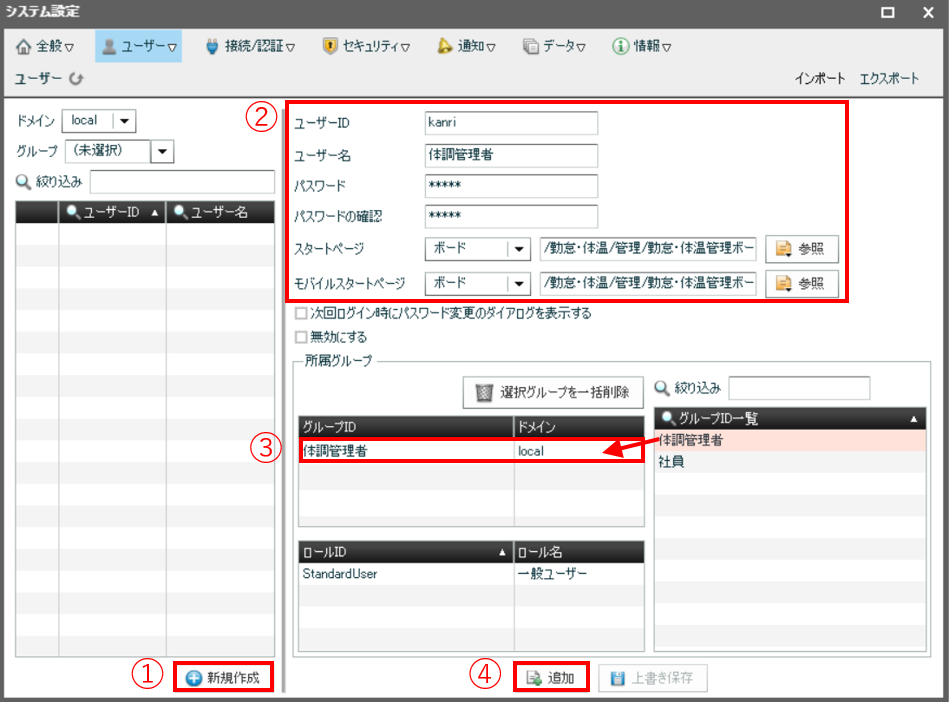Click the plus icon on 新規作成

click(x=193, y=677)
